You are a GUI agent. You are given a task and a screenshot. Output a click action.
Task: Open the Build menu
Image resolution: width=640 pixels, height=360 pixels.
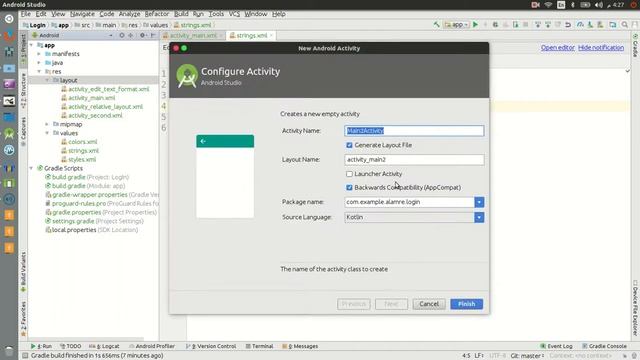tap(181, 14)
